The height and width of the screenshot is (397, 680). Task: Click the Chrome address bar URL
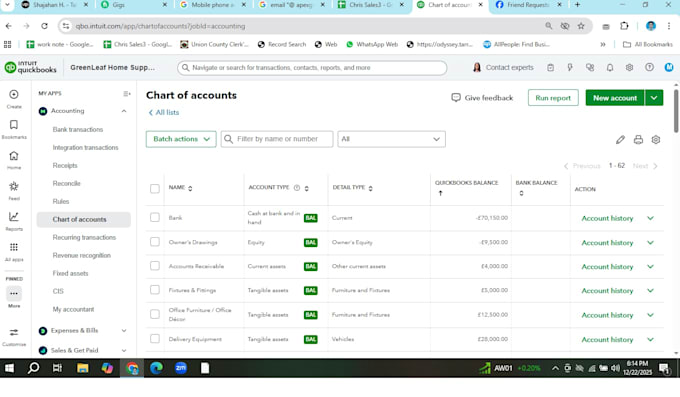pyautogui.click(x=160, y=26)
